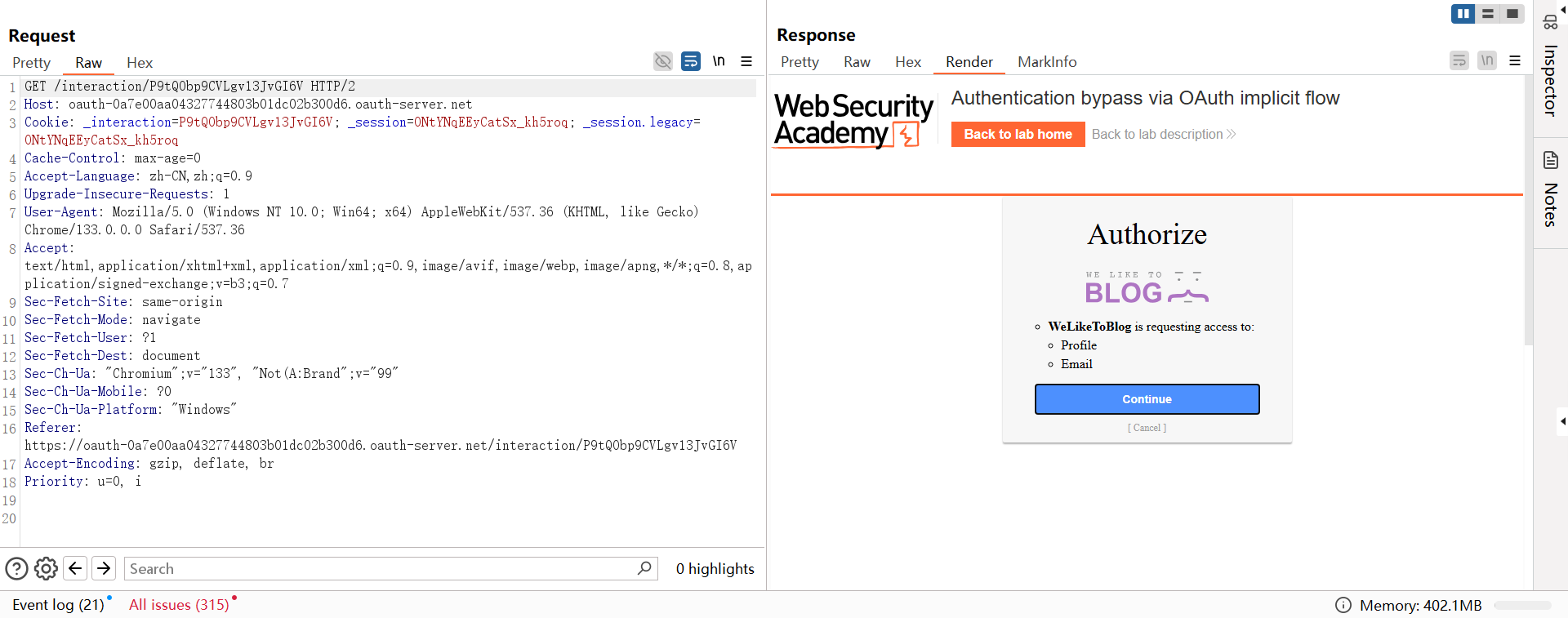Open the Response panel hamburger options menu

coord(1515,60)
